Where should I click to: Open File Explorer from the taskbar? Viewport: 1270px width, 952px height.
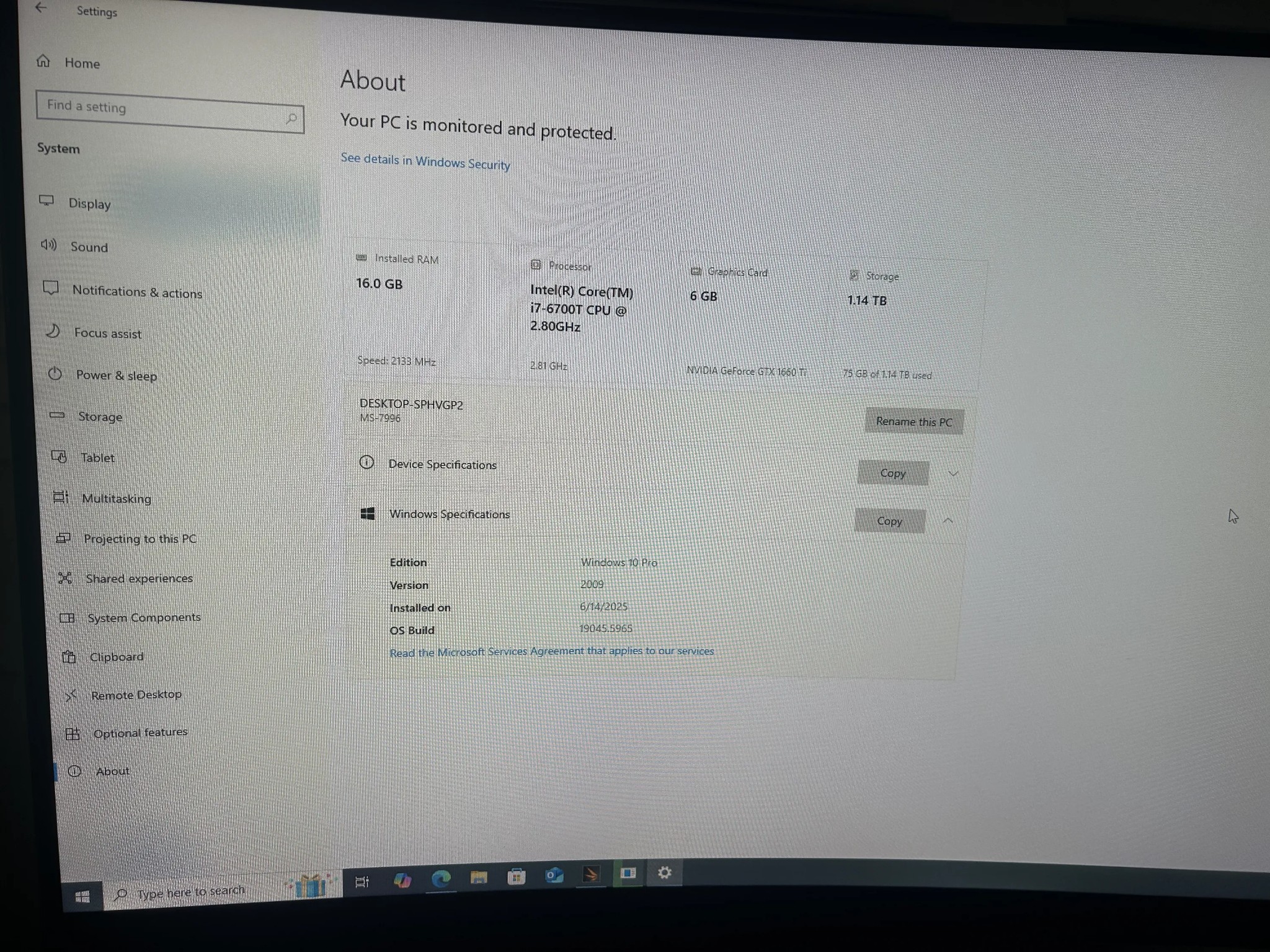pos(479,877)
